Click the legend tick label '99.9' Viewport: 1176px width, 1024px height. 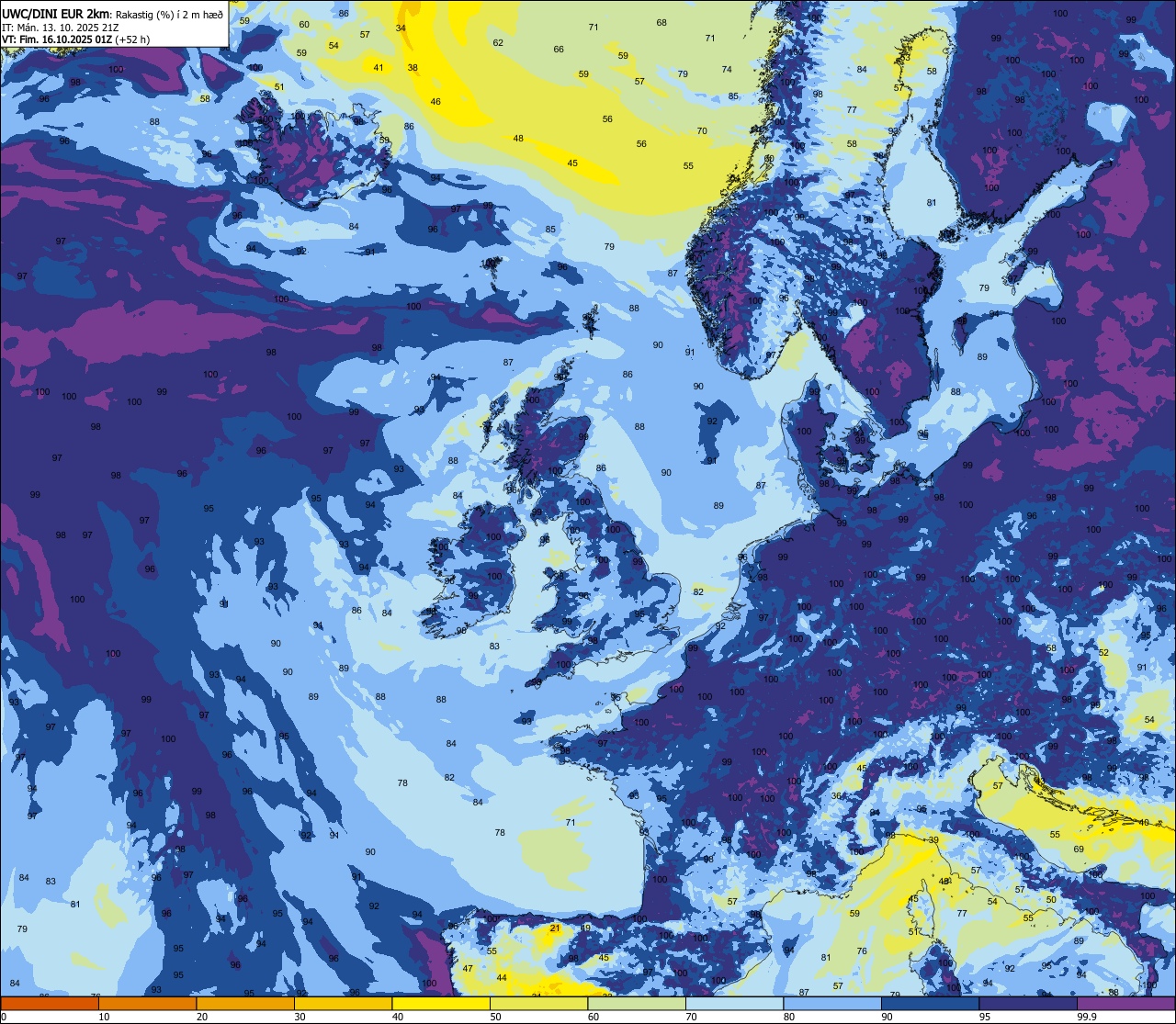1088,1017
